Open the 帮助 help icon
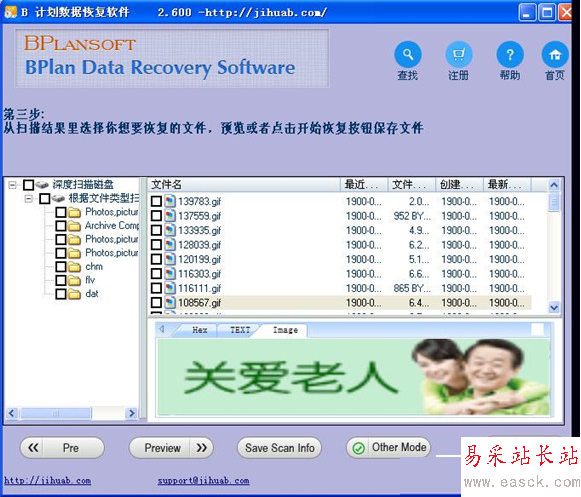This screenshot has width=581, height=497. [510, 55]
